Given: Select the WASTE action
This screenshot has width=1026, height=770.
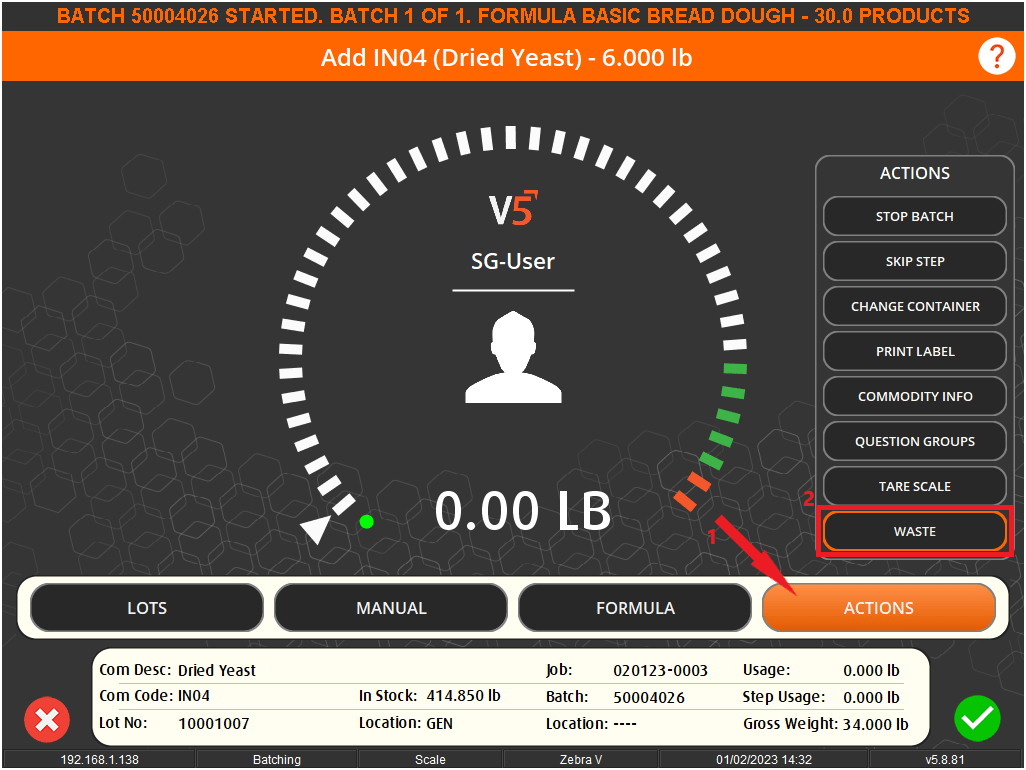Looking at the screenshot, I should click(914, 531).
